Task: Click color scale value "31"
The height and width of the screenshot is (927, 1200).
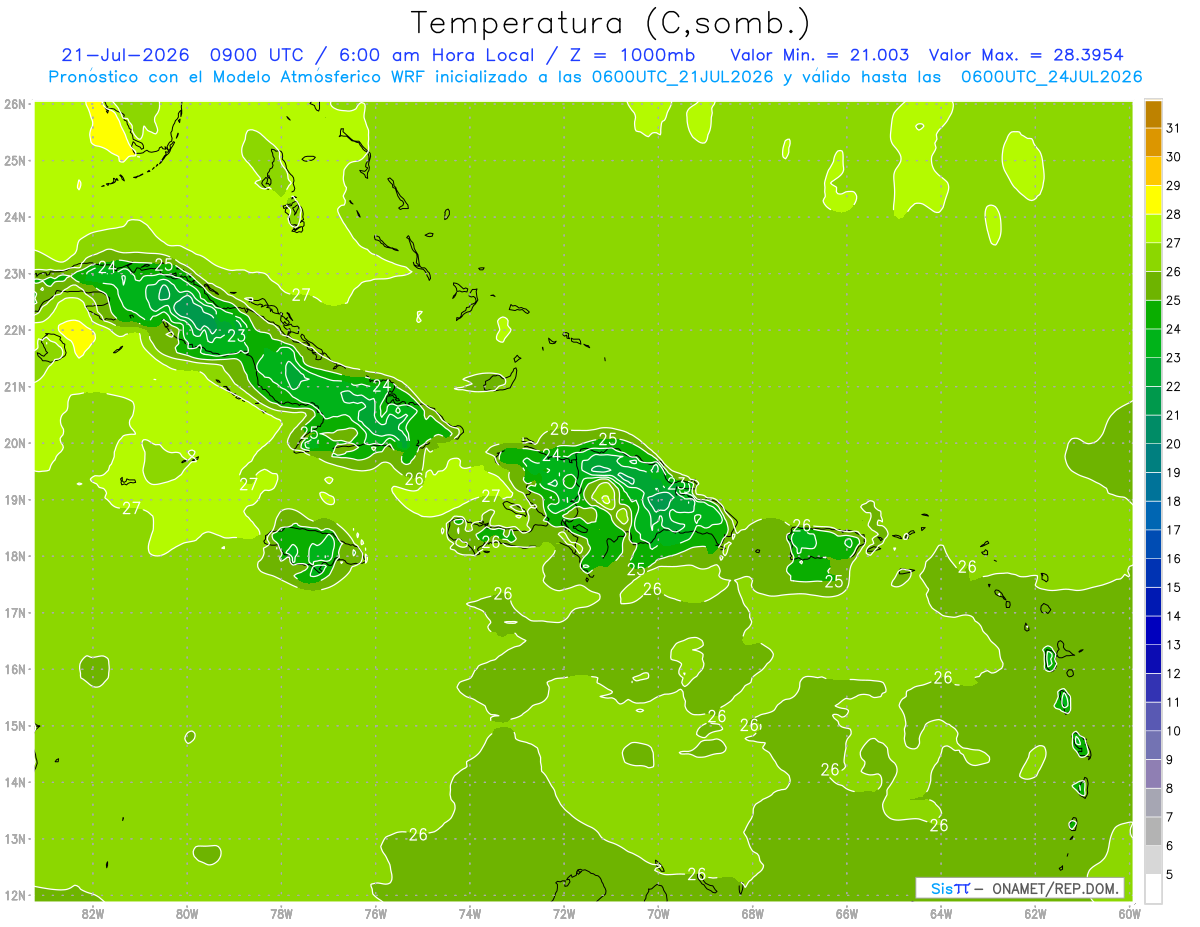Action: coord(1173,128)
